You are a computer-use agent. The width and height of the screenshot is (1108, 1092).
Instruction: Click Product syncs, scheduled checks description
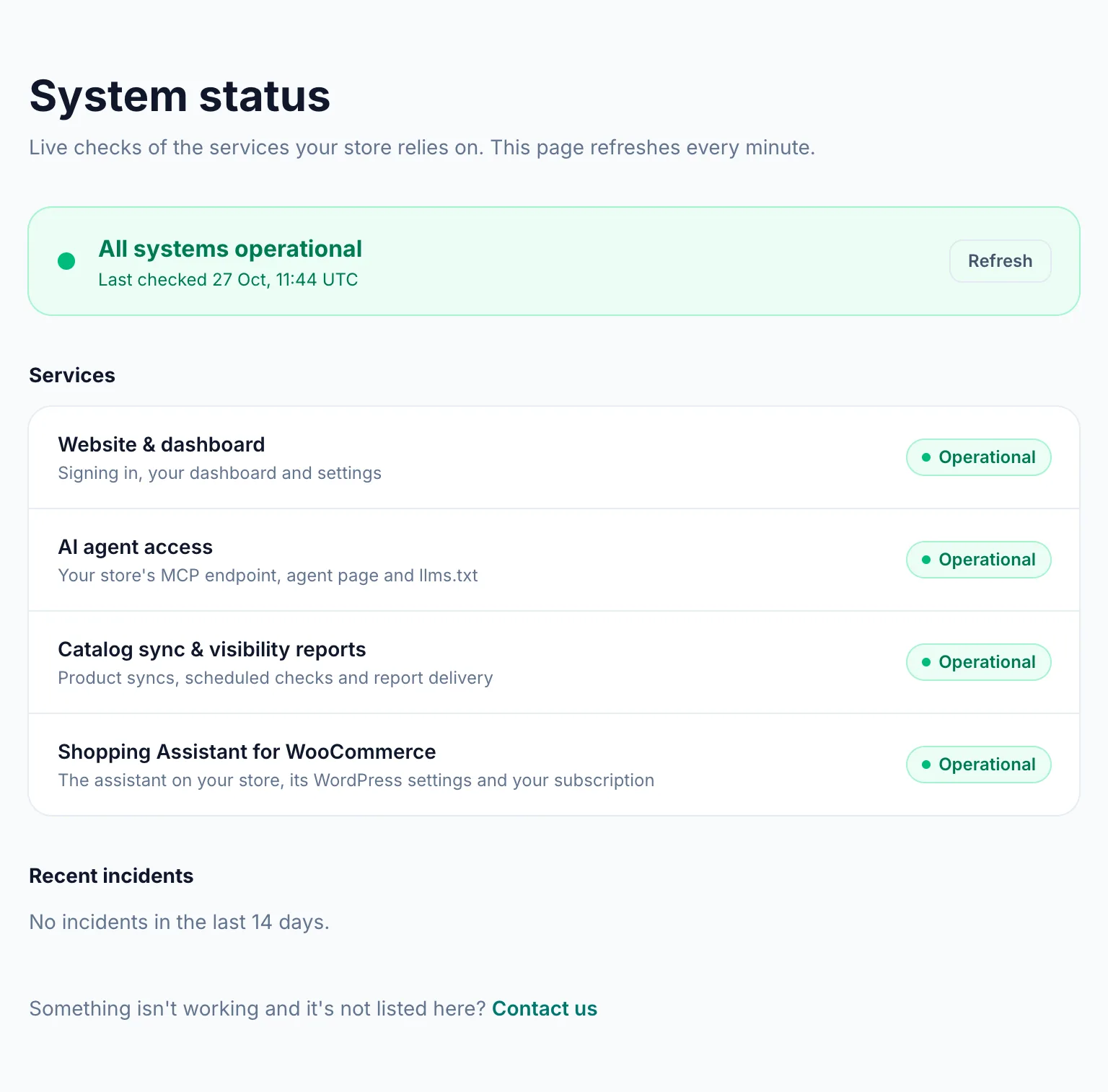pyautogui.click(x=276, y=678)
